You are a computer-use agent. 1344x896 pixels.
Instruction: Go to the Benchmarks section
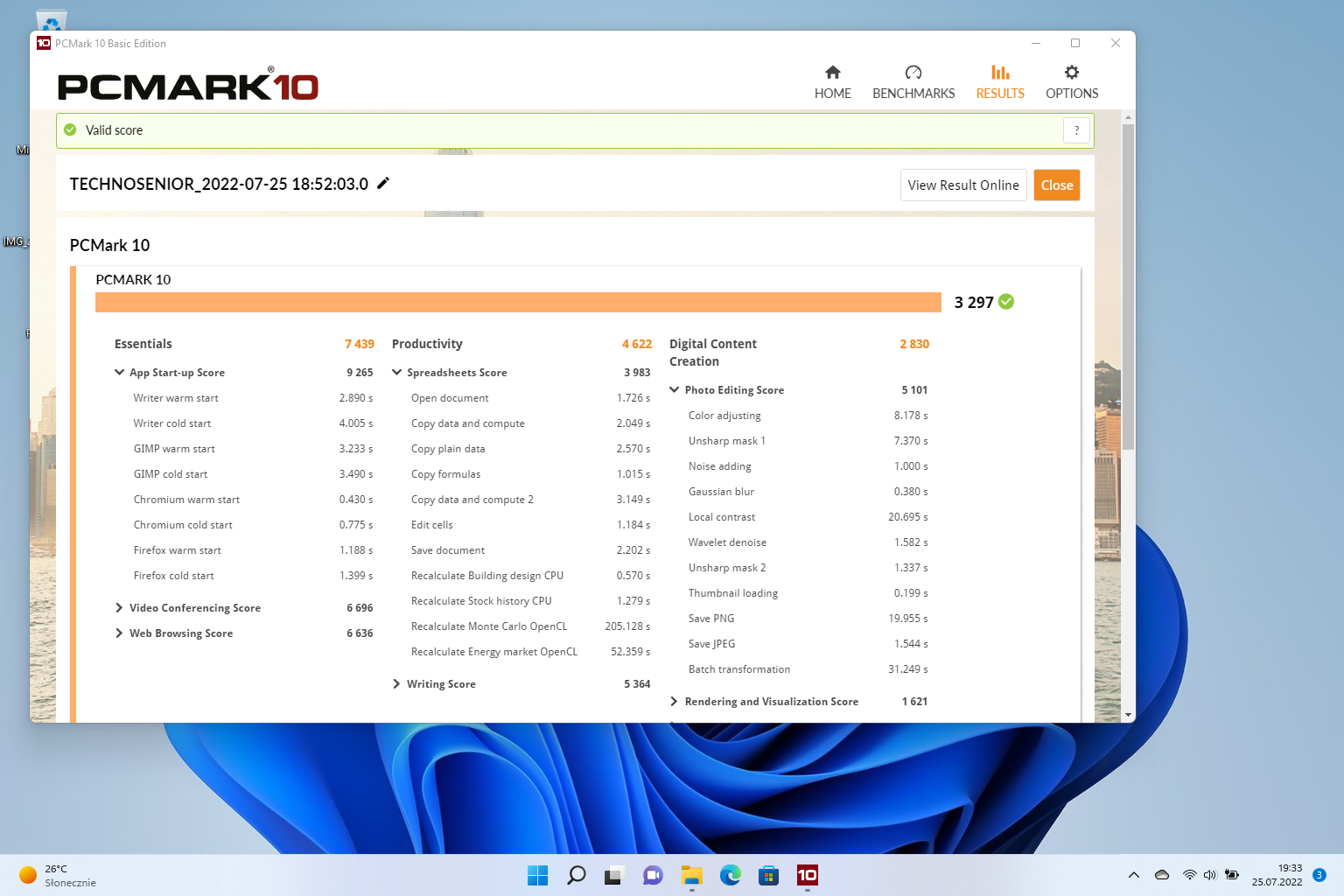pyautogui.click(x=913, y=82)
